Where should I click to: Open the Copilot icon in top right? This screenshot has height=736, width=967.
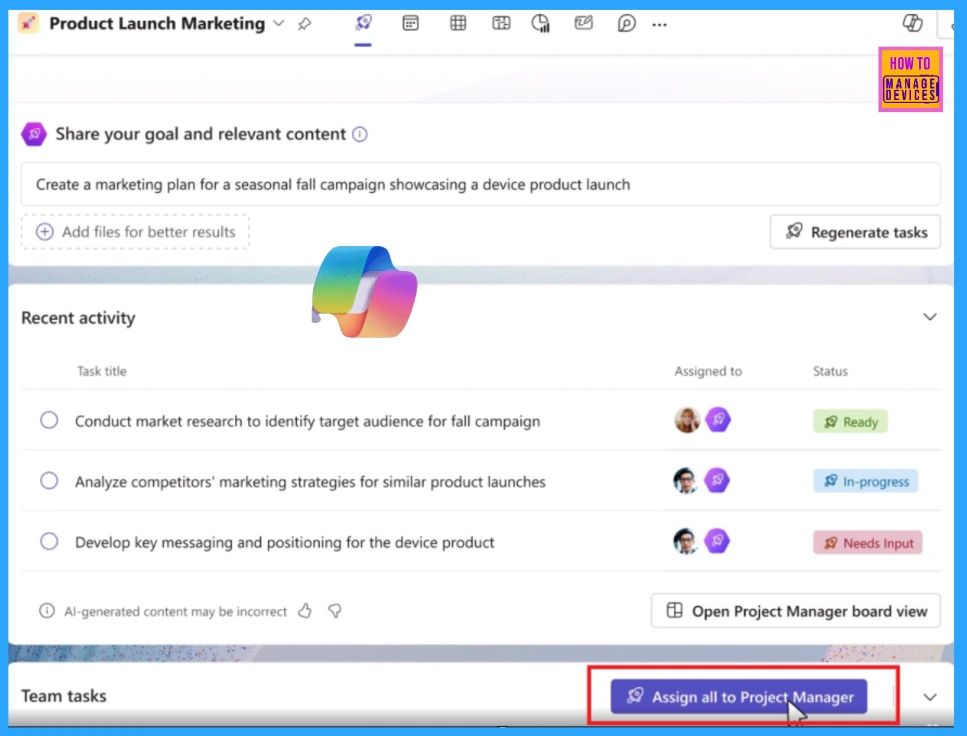click(x=912, y=23)
